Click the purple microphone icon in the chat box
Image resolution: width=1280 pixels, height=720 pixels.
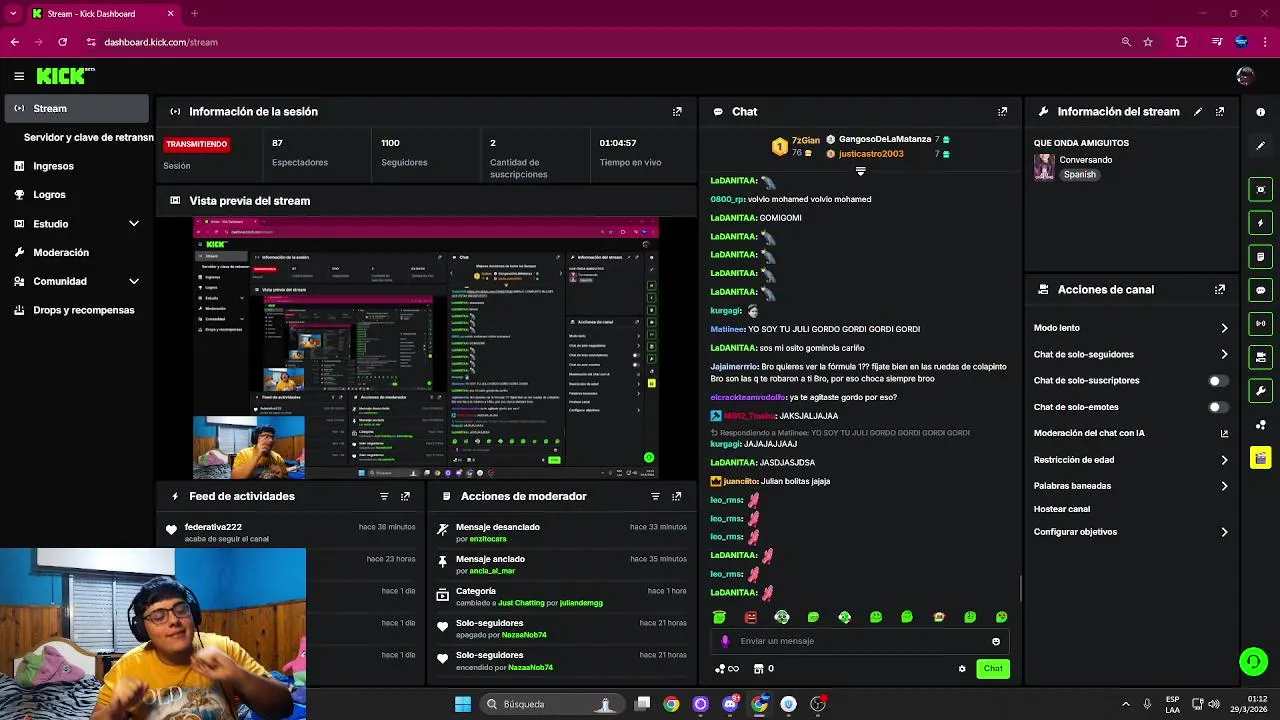coord(725,642)
